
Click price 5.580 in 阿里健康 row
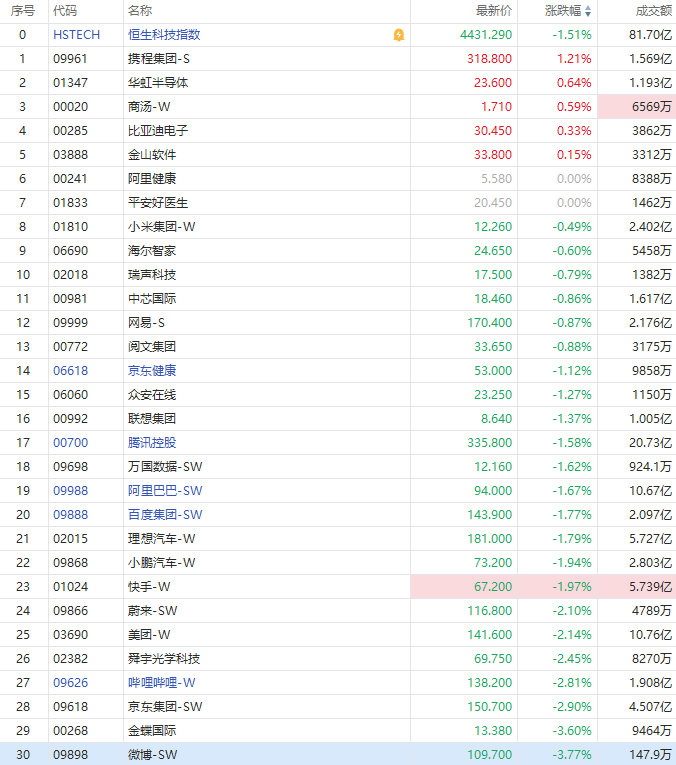[497, 179]
